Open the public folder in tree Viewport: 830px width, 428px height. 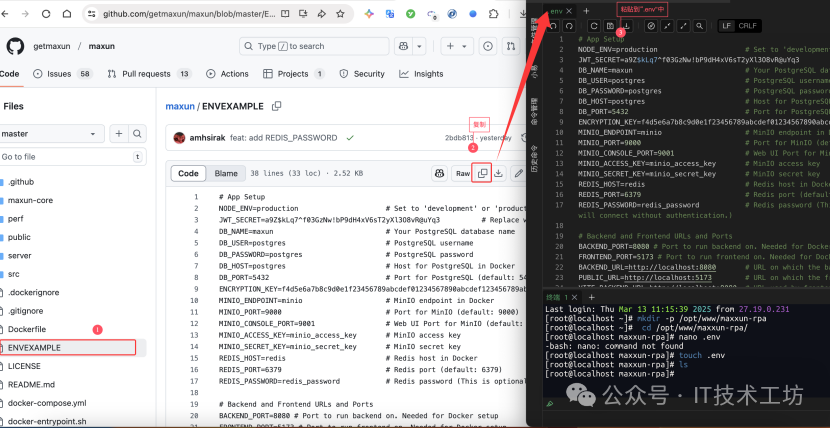(x=19, y=237)
